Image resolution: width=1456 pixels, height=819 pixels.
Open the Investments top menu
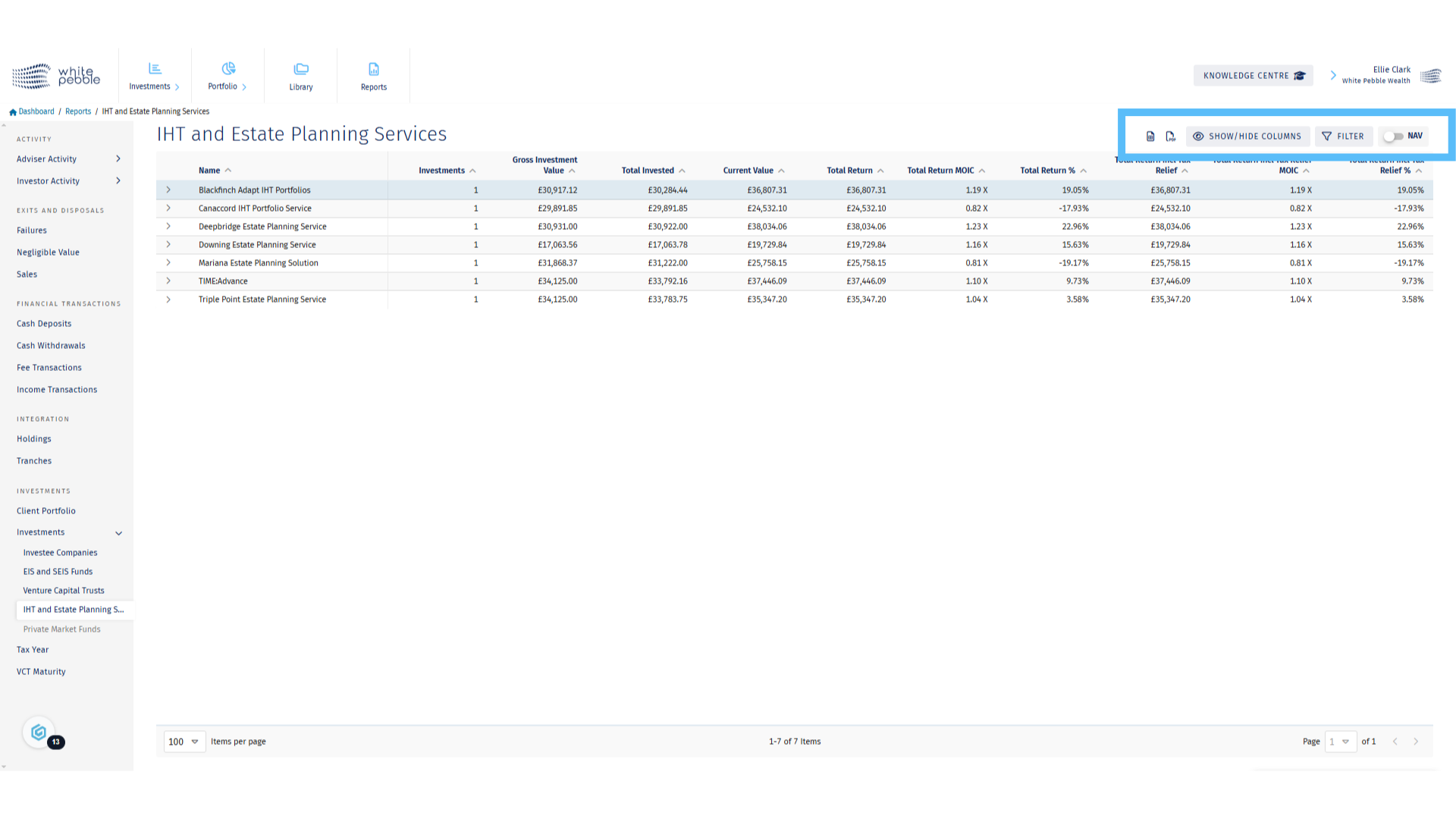155,76
